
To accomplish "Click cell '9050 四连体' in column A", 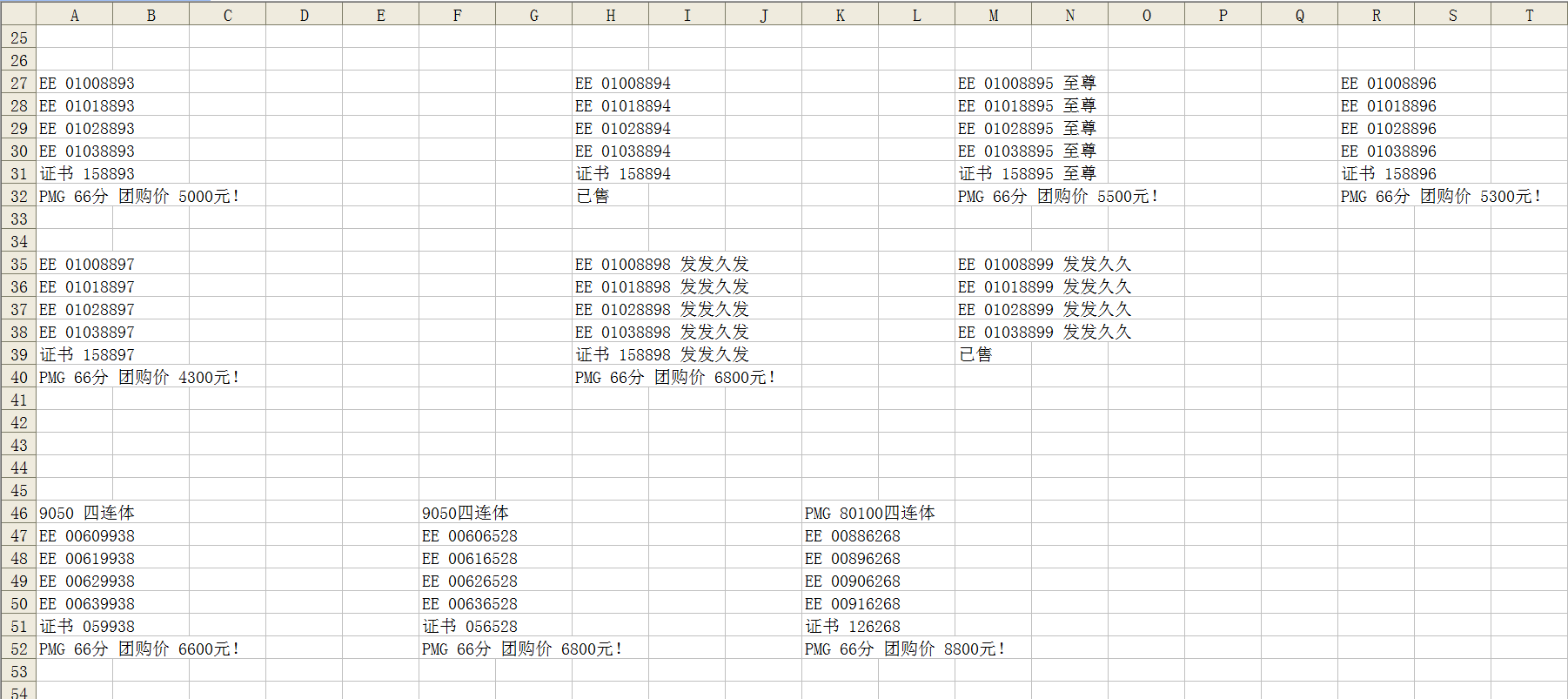I will pos(87,513).
